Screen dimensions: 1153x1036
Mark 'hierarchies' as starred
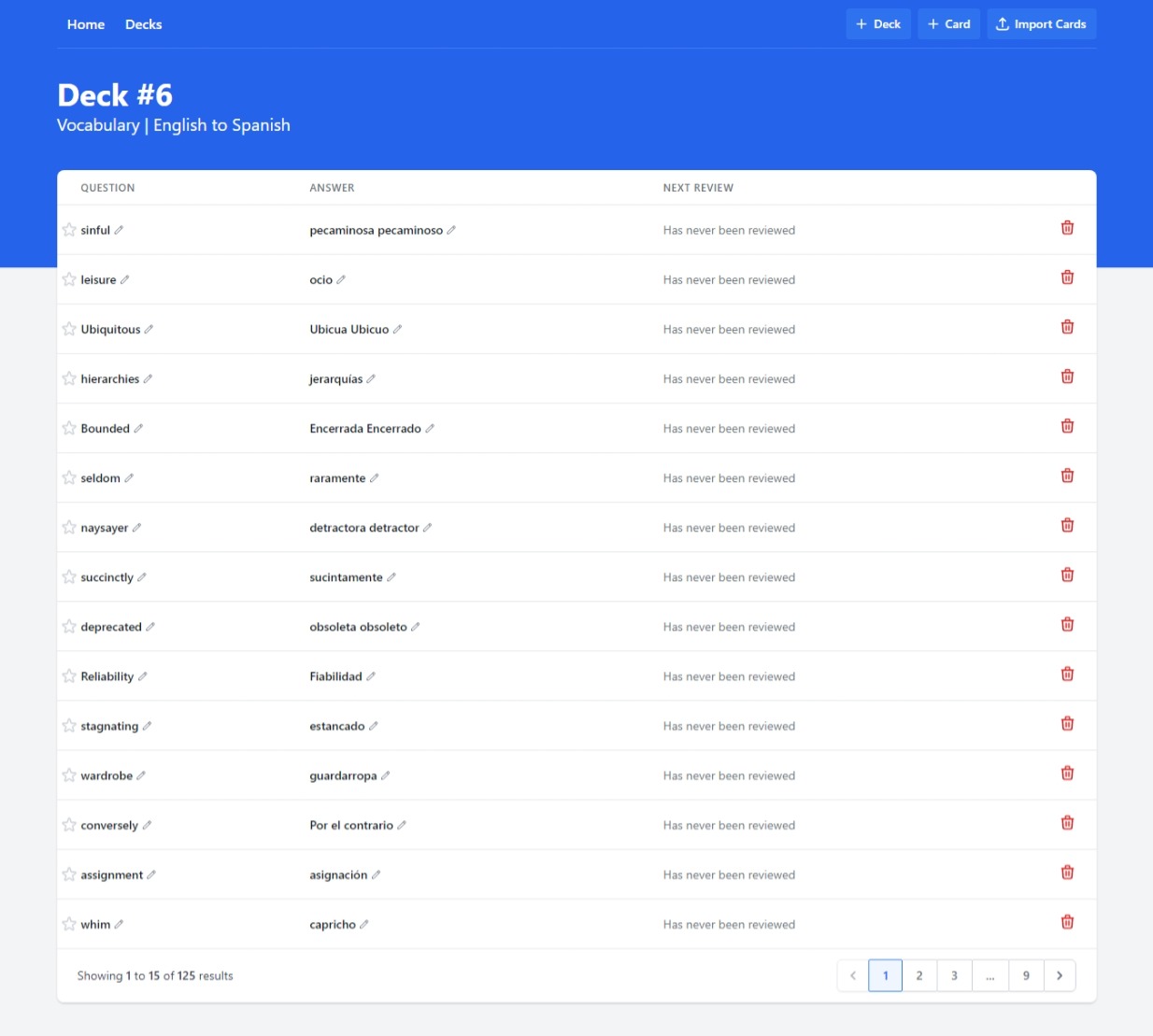pos(69,378)
